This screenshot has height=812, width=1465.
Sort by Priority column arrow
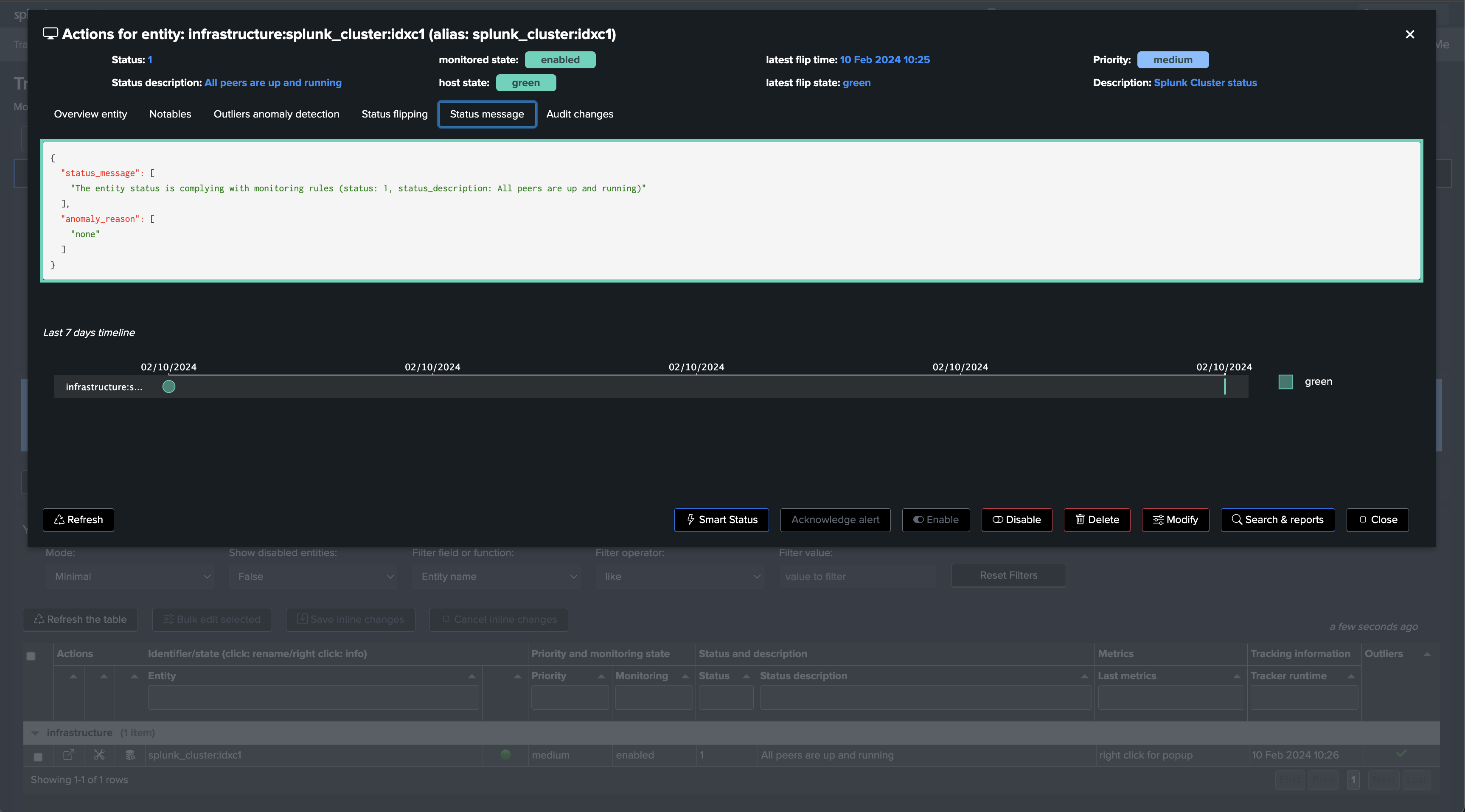coord(601,676)
